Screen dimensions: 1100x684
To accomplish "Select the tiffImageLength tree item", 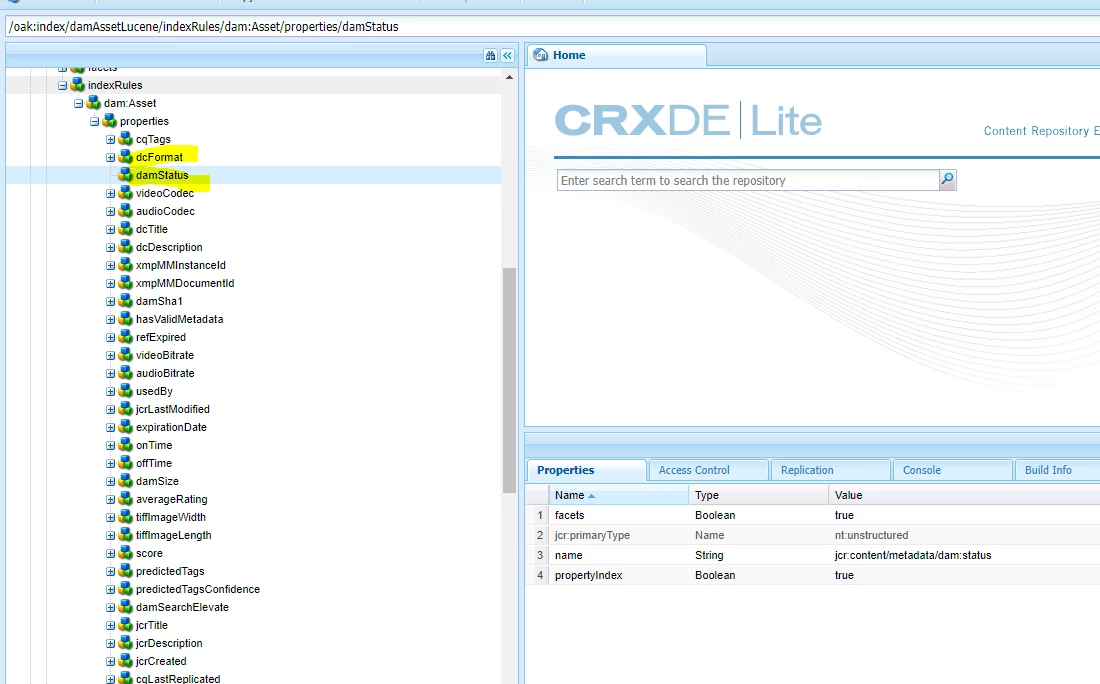I will 173,535.
